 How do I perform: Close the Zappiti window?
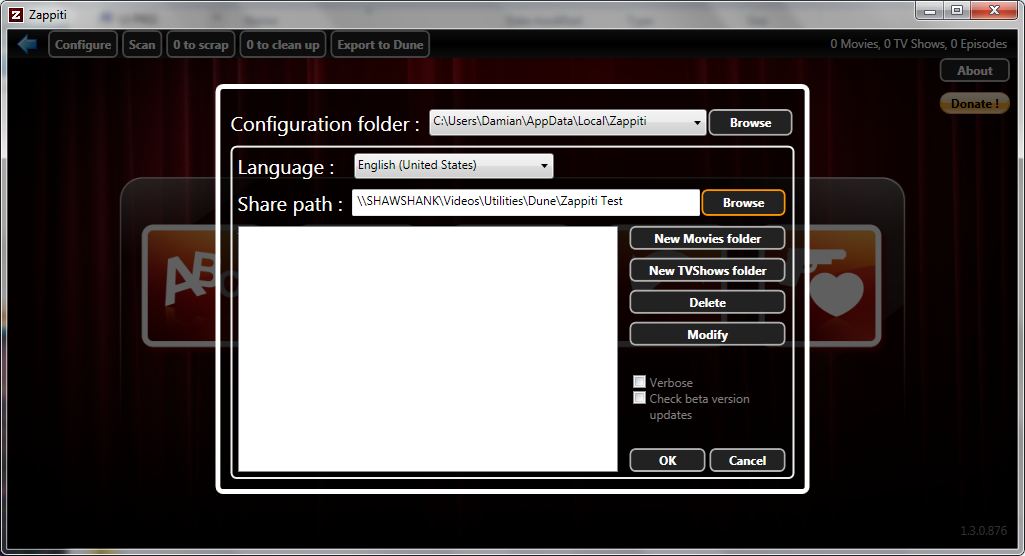pos(994,10)
